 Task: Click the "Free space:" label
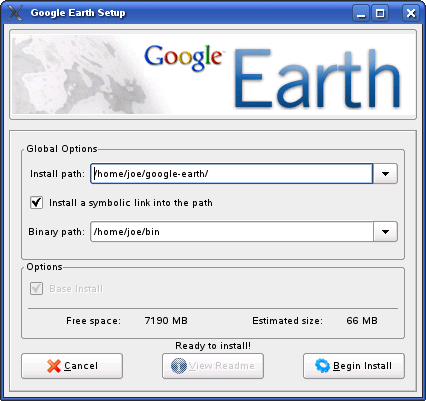pyautogui.click(x=93, y=321)
